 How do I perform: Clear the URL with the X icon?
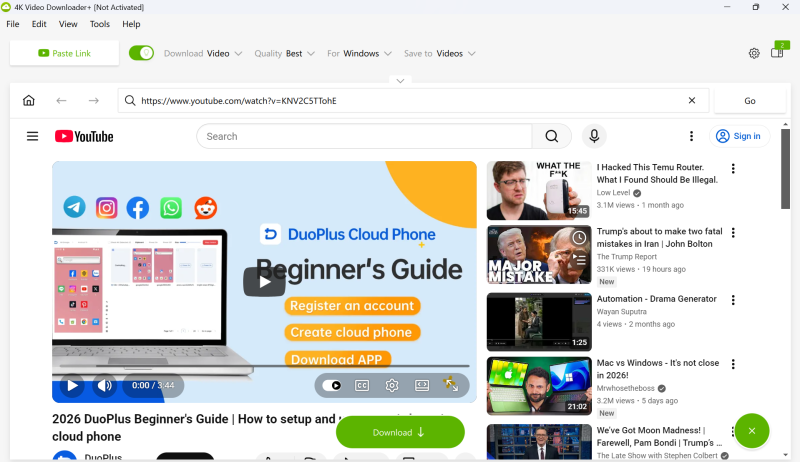(x=692, y=101)
